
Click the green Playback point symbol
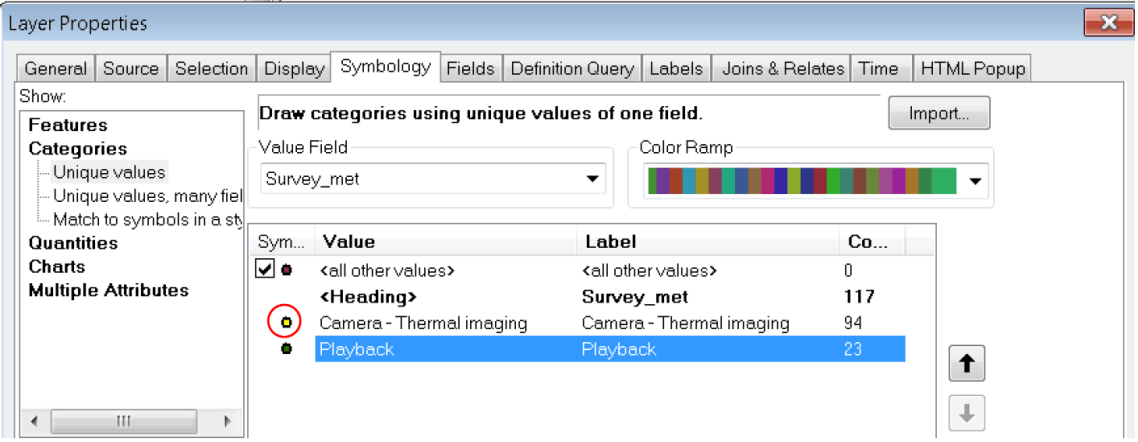click(x=286, y=349)
